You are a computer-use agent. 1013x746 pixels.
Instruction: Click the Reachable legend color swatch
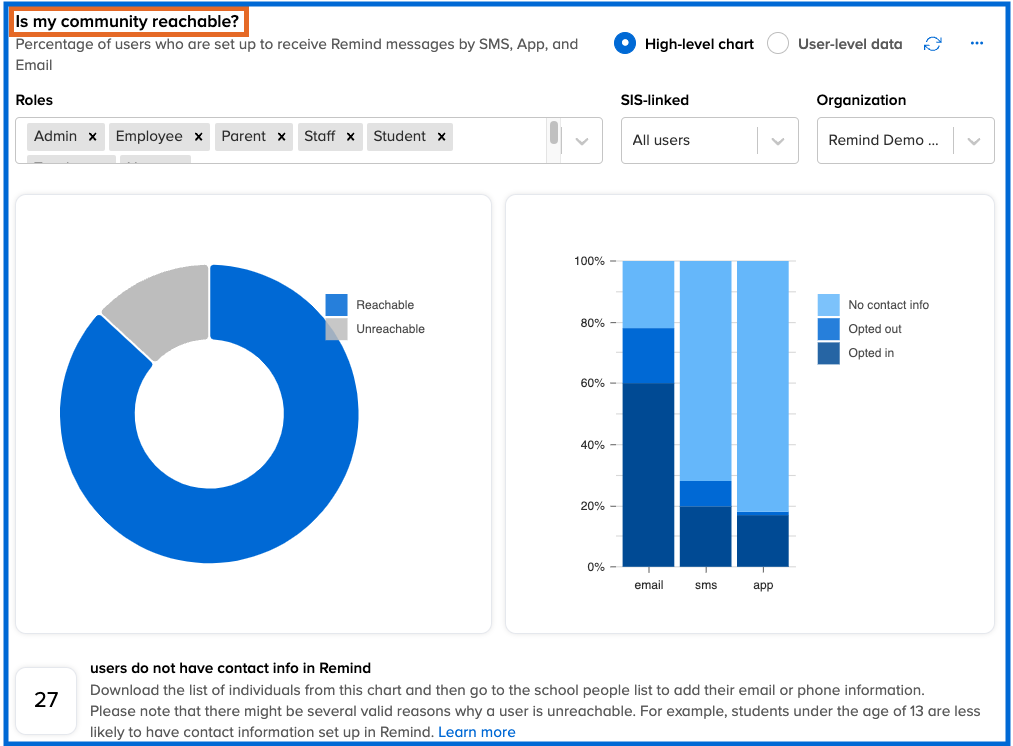click(336, 305)
